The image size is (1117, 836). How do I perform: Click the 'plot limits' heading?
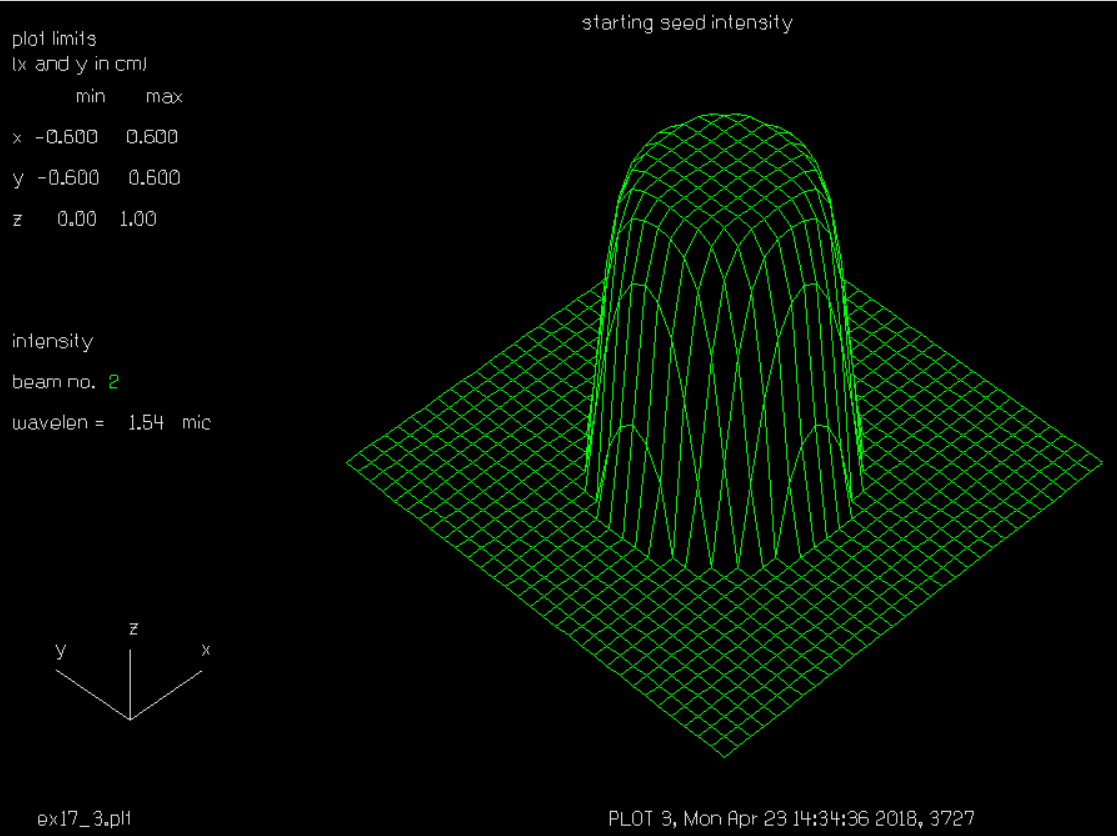point(54,40)
